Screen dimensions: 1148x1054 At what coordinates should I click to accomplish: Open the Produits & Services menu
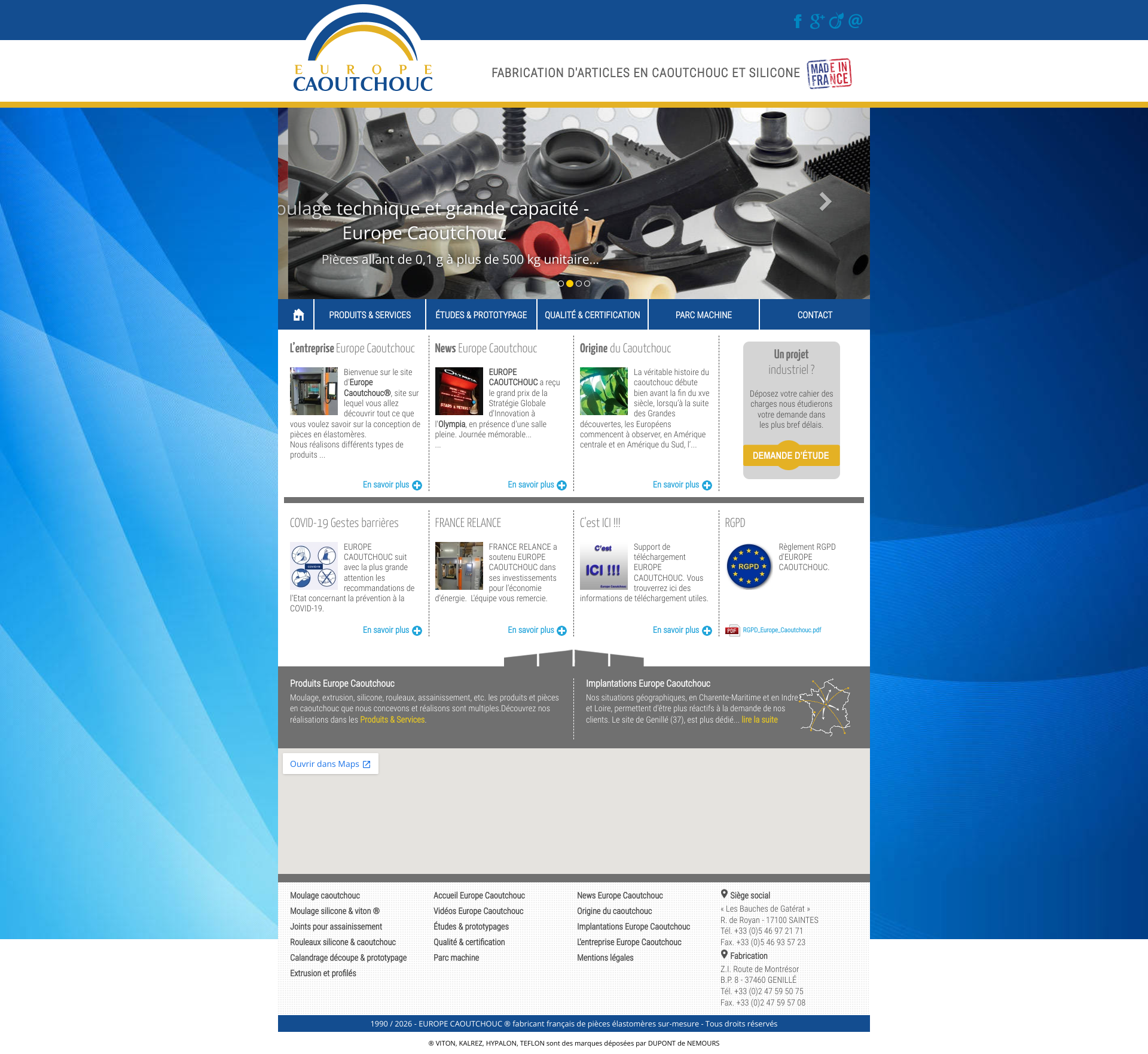370,315
